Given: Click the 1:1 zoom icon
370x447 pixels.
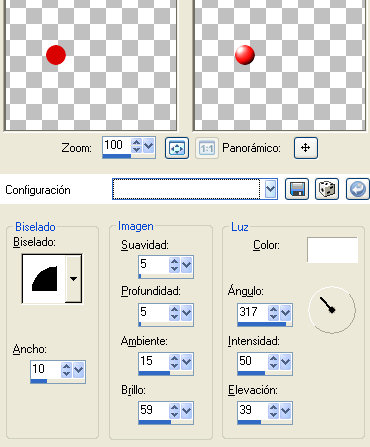Looking at the screenshot, I should 207,148.
